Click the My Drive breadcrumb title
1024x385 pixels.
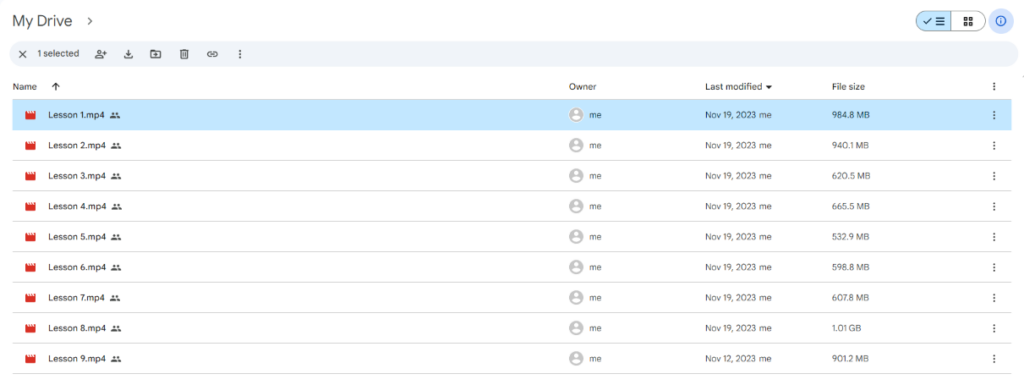click(x=42, y=21)
